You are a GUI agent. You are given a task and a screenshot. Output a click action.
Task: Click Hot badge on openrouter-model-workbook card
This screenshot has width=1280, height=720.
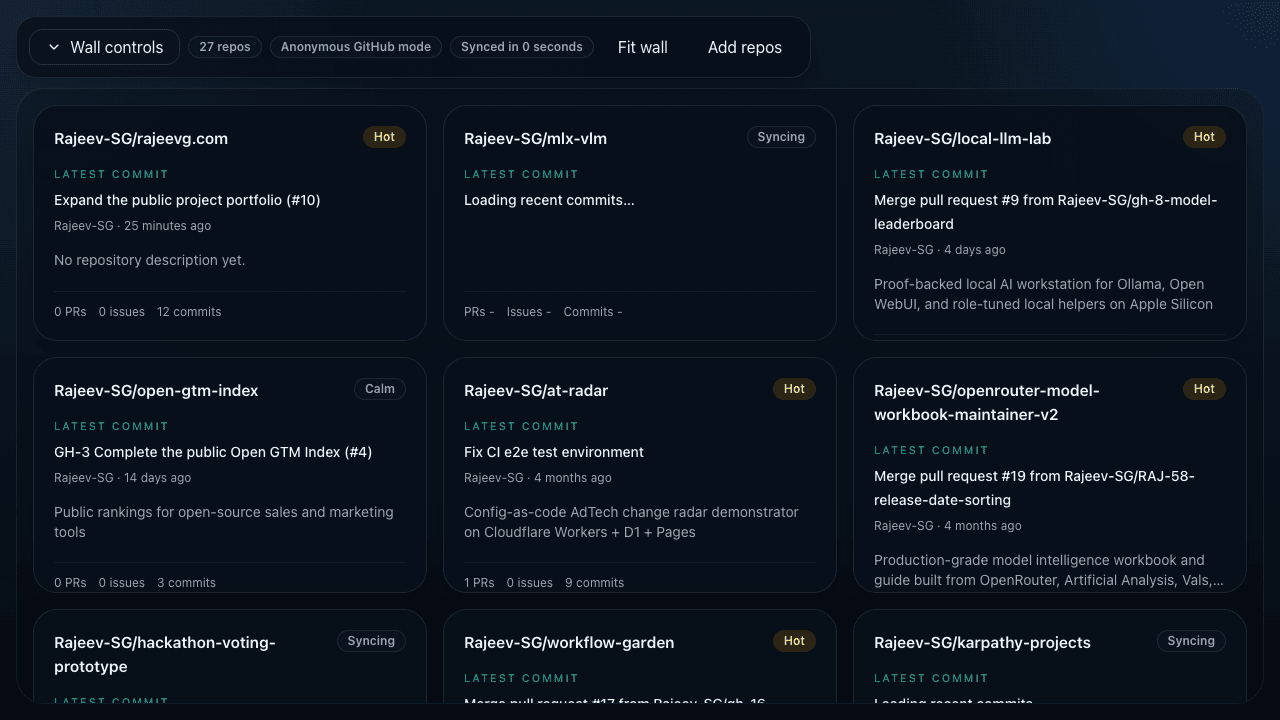tap(1204, 389)
